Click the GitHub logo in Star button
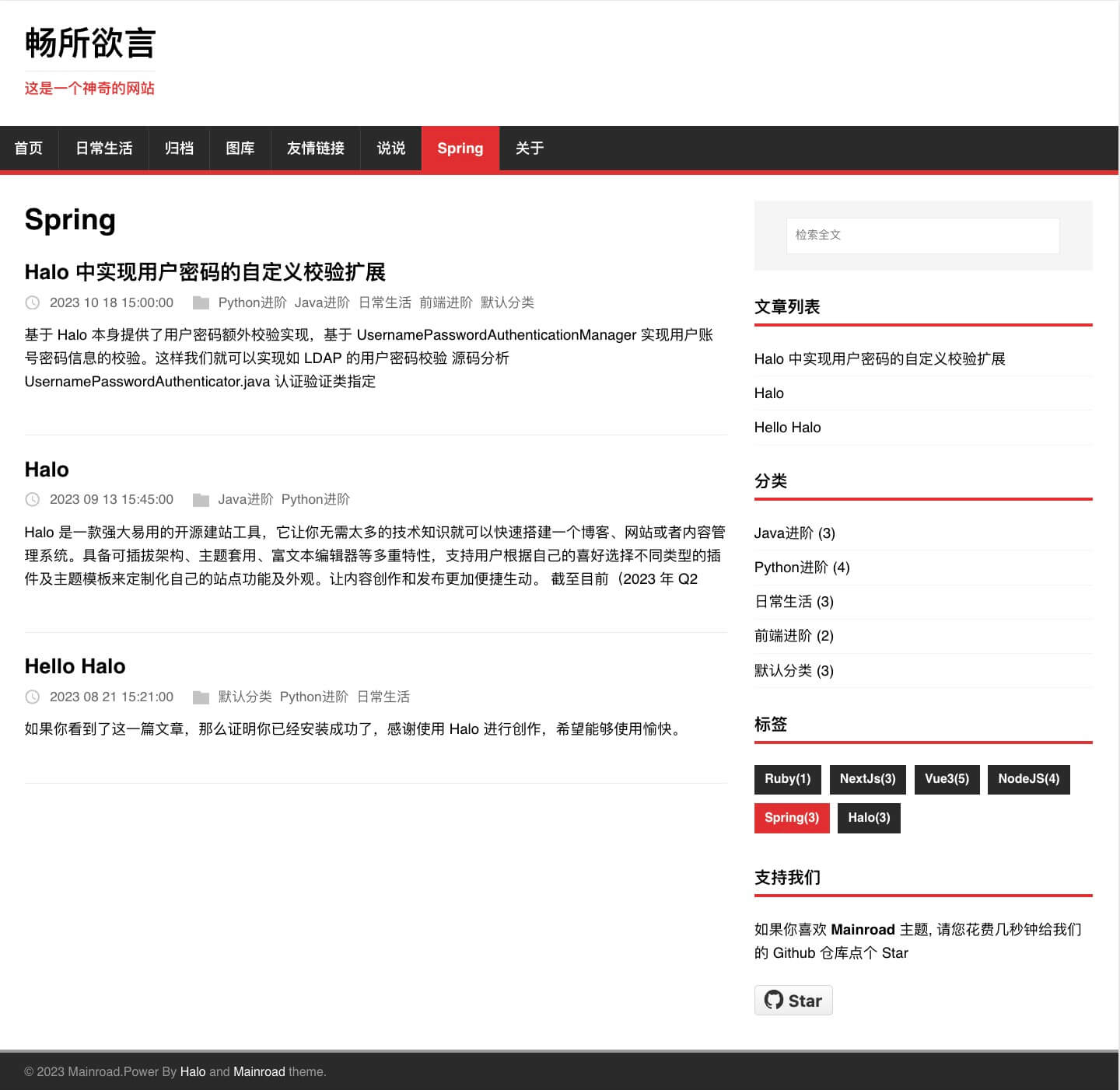The image size is (1120, 1090). (x=773, y=1000)
